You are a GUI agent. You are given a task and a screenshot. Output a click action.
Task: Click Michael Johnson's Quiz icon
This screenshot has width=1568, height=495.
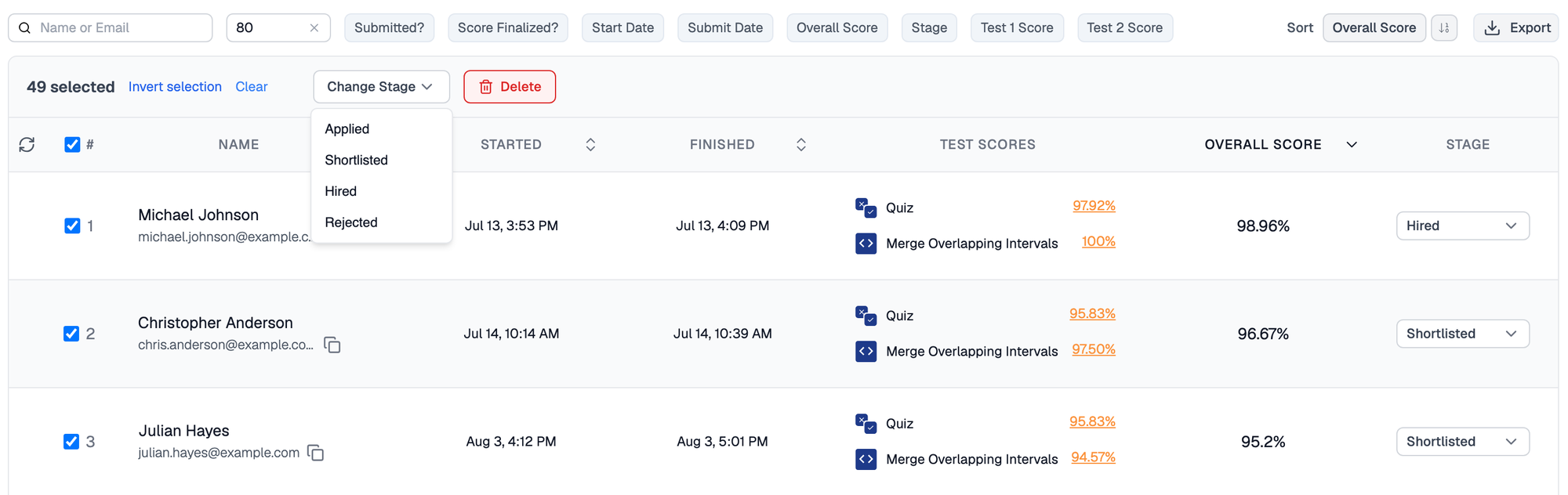(866, 208)
